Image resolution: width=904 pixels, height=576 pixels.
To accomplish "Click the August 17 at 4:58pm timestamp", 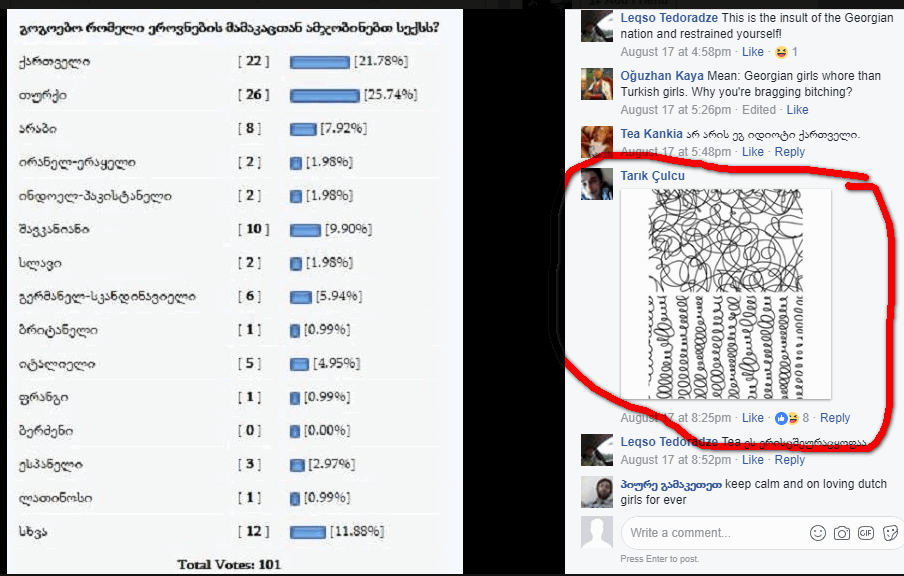I will point(676,52).
